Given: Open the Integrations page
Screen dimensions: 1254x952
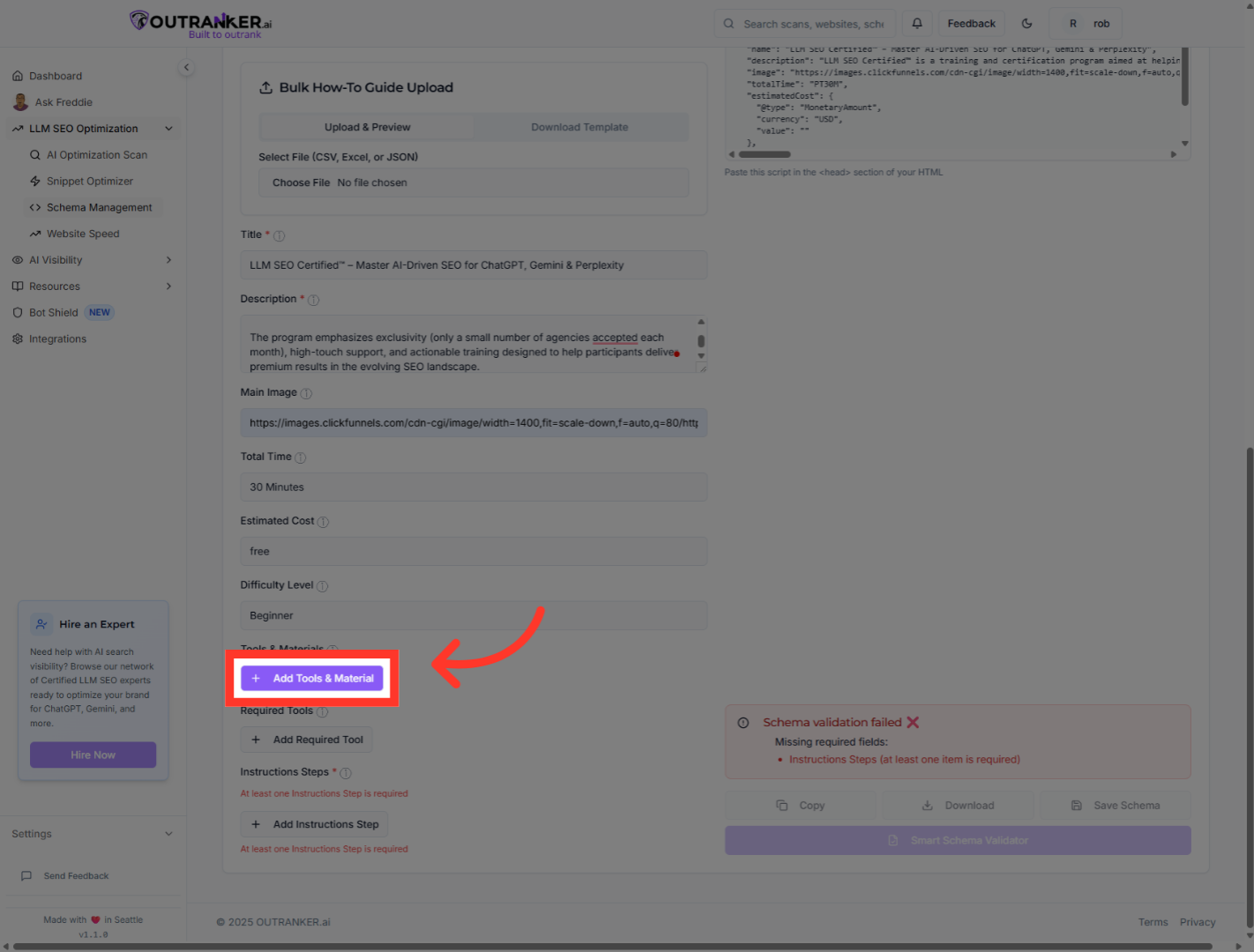Looking at the screenshot, I should (x=57, y=338).
